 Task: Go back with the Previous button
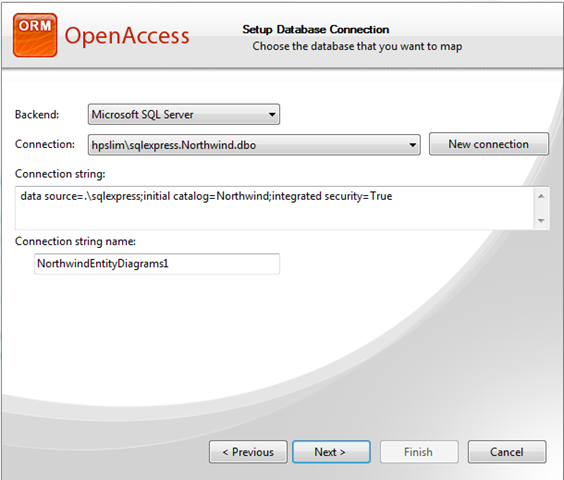pyautogui.click(x=248, y=452)
